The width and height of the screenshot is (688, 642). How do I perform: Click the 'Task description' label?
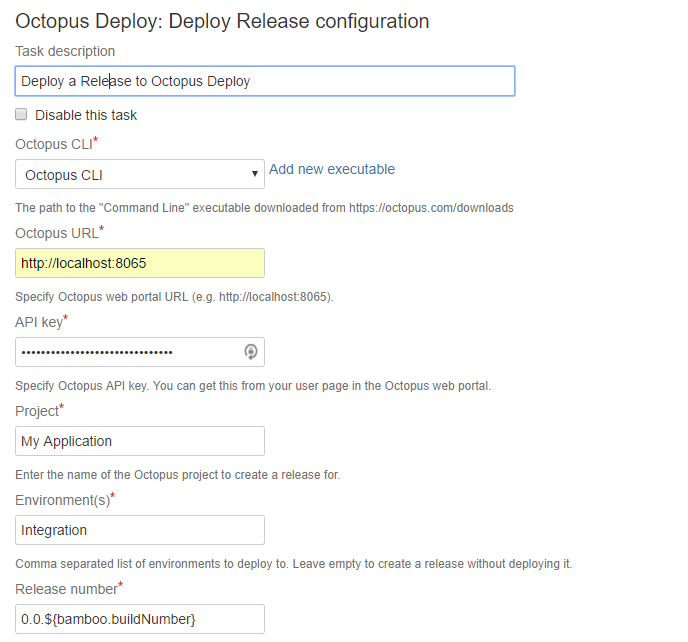(x=65, y=51)
